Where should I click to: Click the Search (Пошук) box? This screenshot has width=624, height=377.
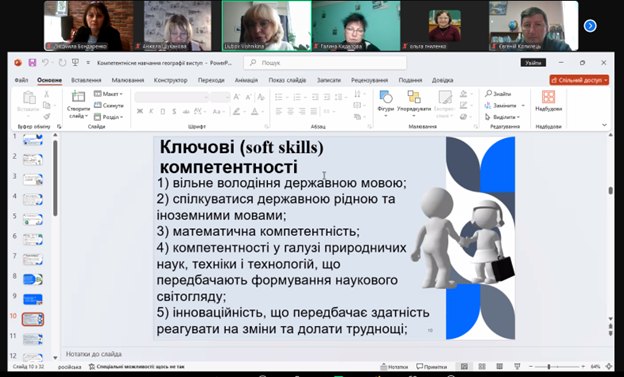click(x=325, y=63)
